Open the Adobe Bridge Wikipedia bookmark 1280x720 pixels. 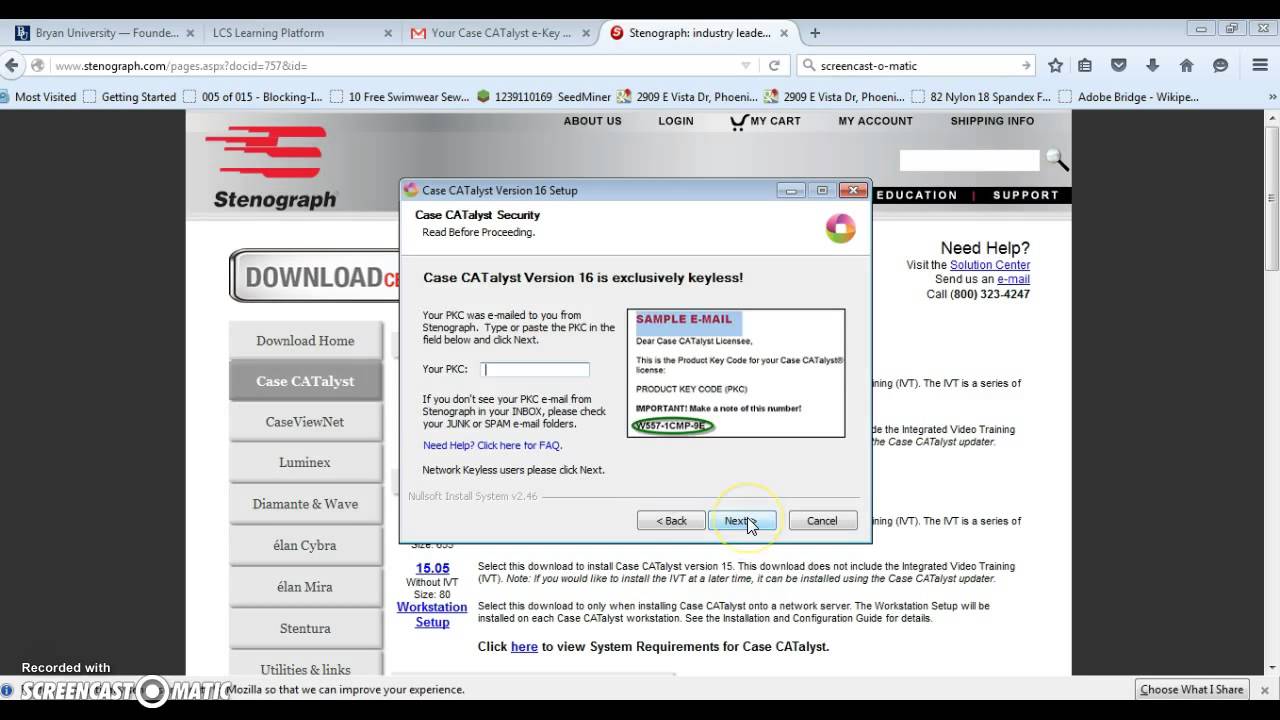click(1129, 97)
